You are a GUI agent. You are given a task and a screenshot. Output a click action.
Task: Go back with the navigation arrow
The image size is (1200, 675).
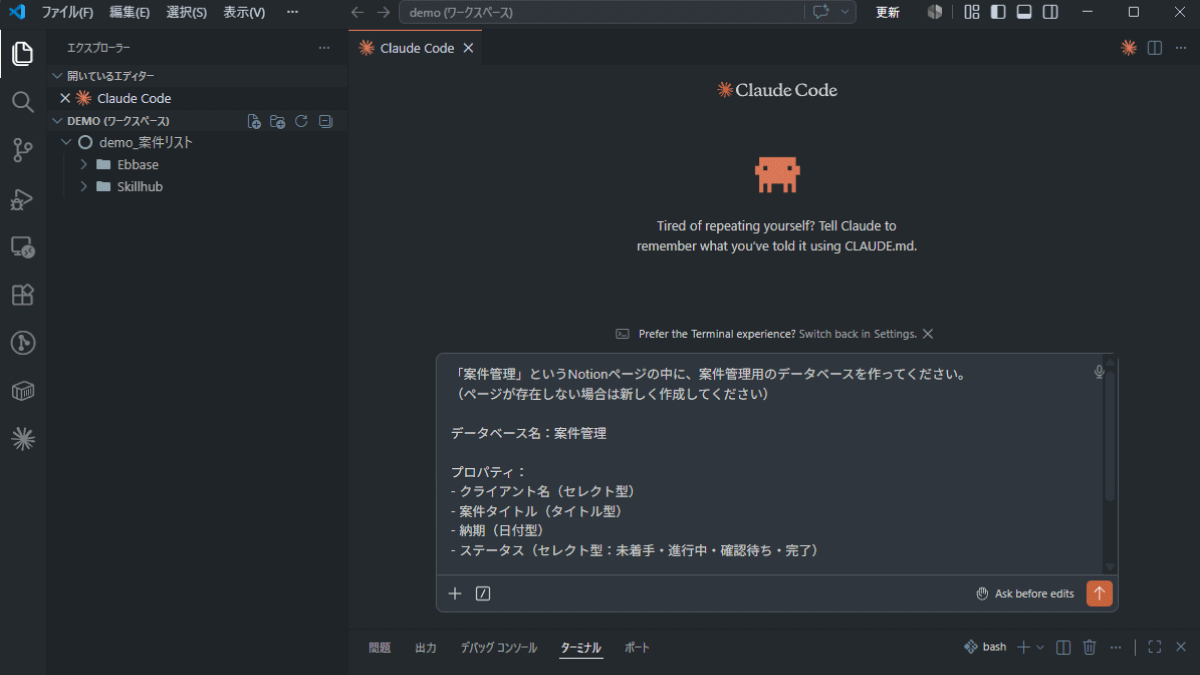357,12
